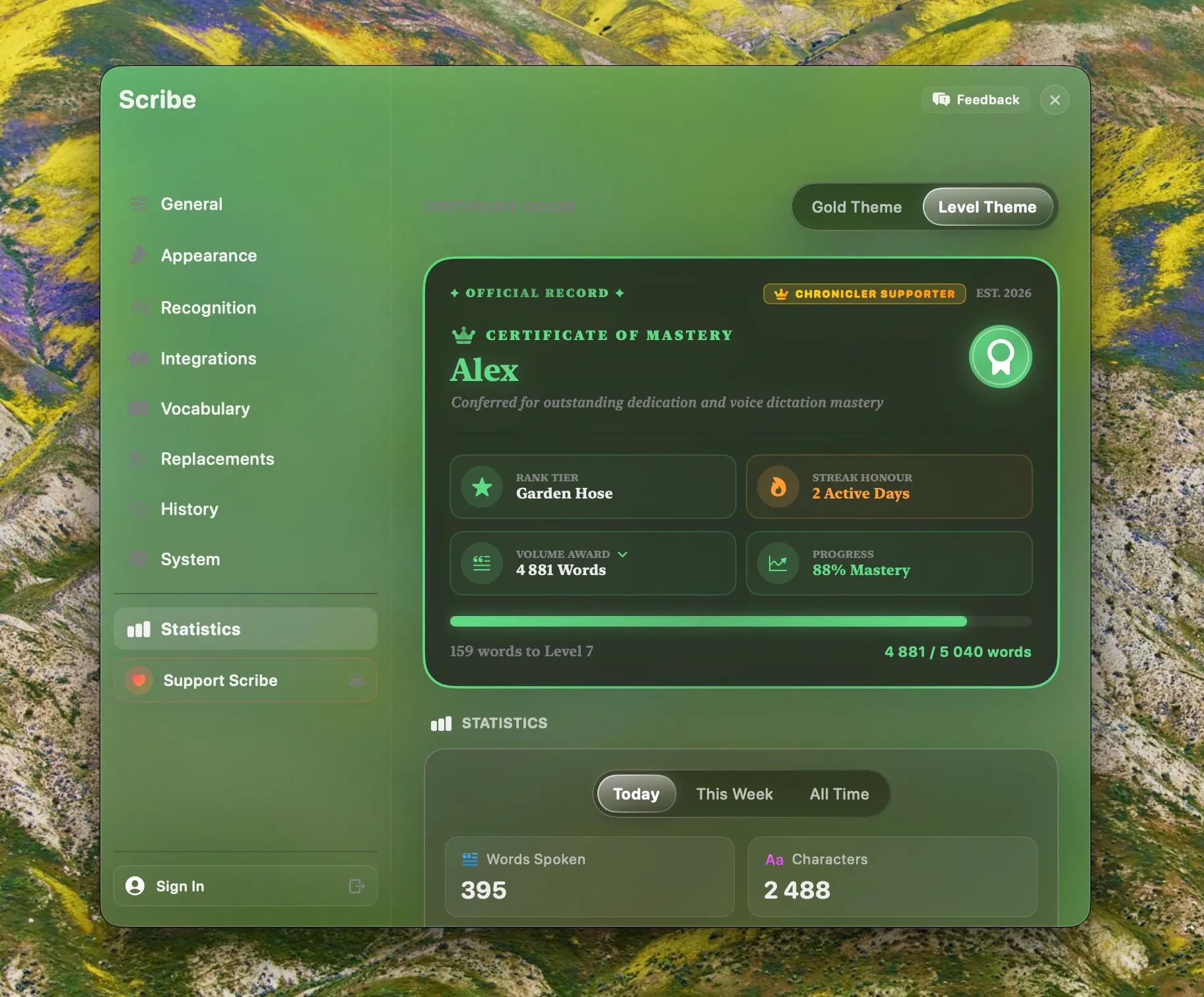Click the name Alex on the certificate

click(x=485, y=370)
